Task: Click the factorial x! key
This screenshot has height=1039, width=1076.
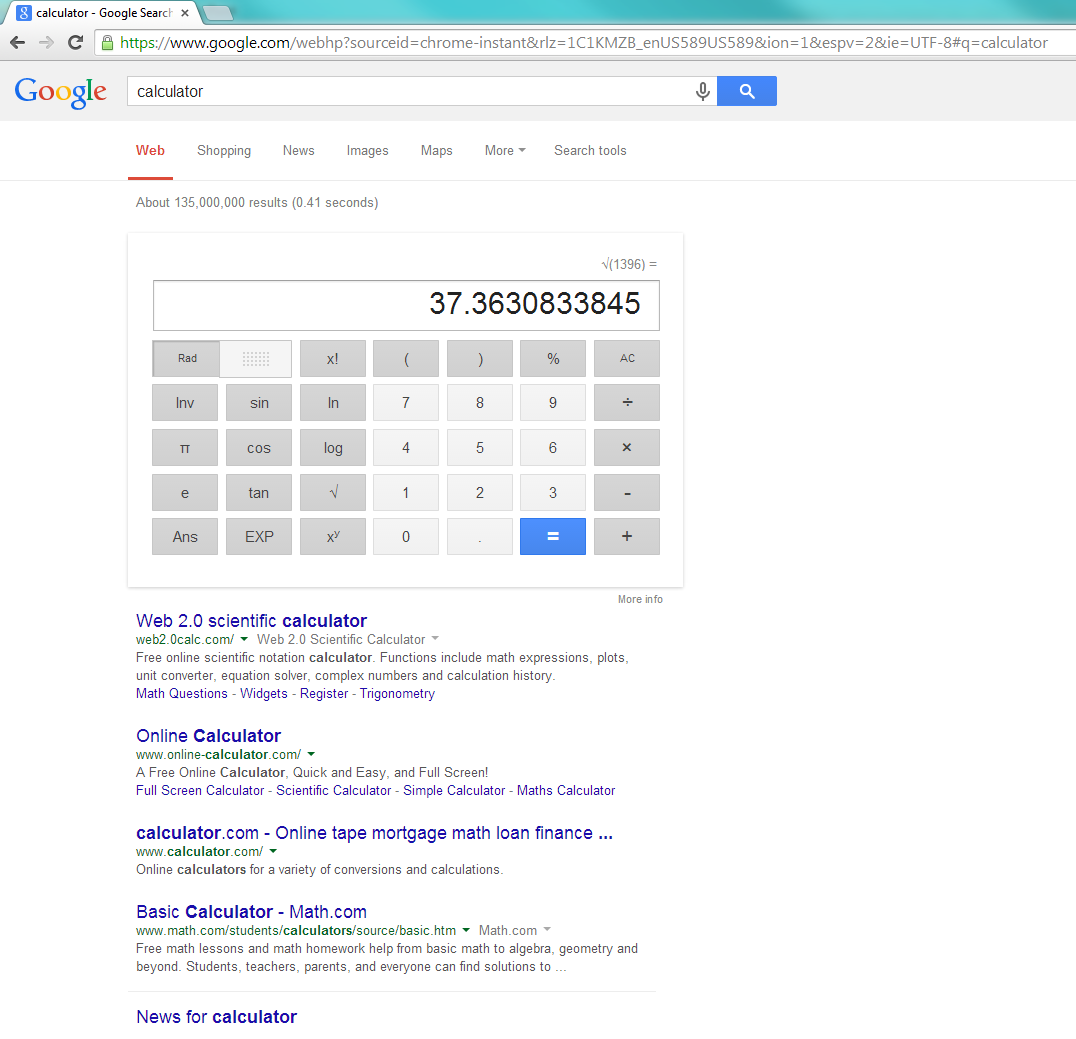Action: click(x=333, y=359)
